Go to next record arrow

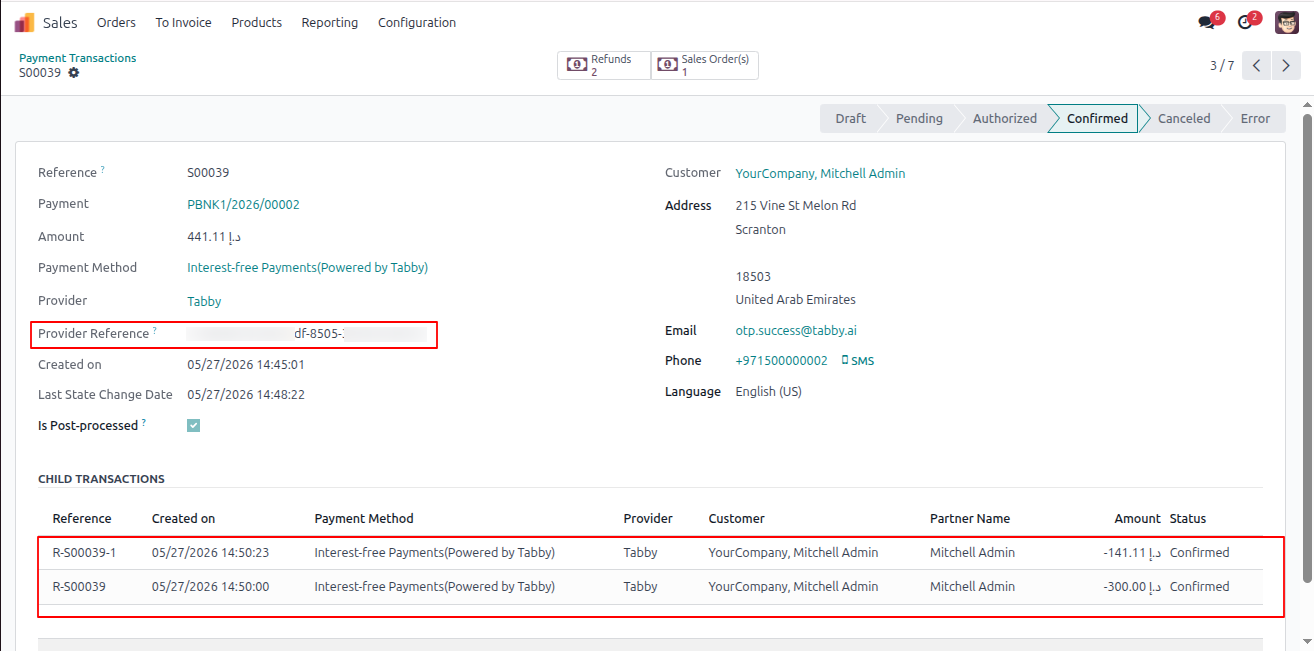click(1286, 66)
